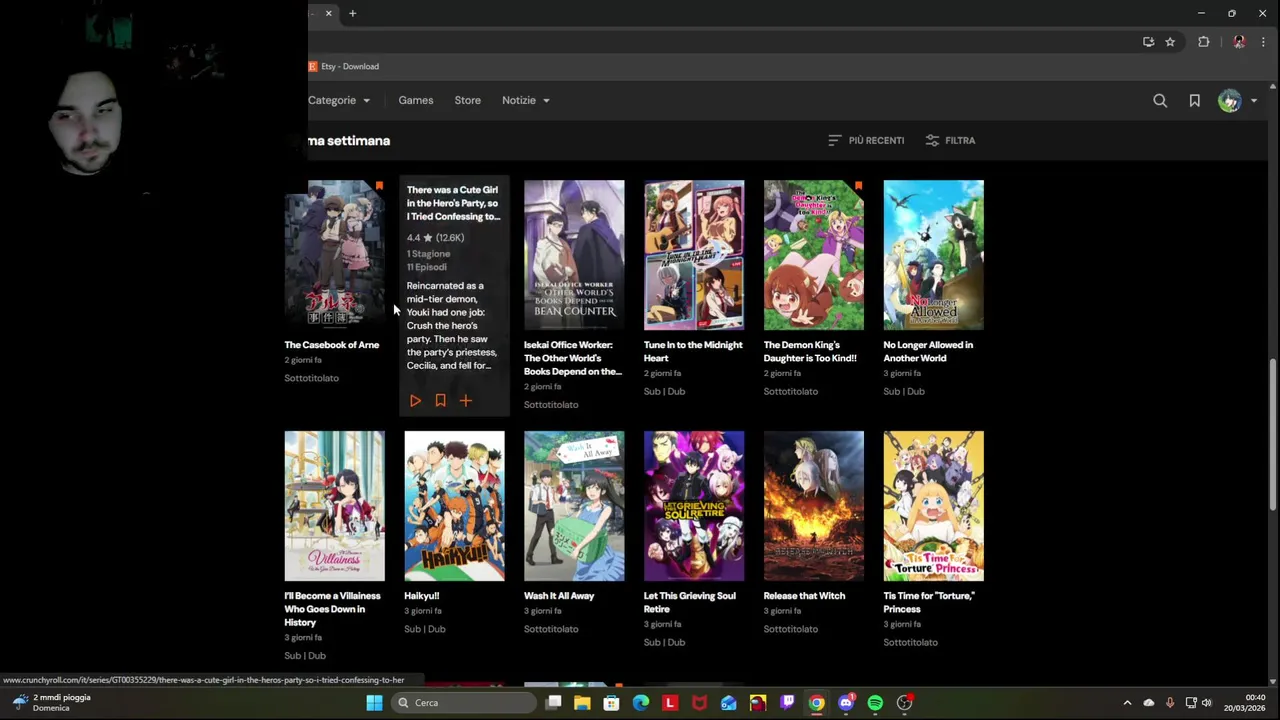Click Tune In to the Midnight Heart title
The height and width of the screenshot is (720, 1280).
coord(693,351)
